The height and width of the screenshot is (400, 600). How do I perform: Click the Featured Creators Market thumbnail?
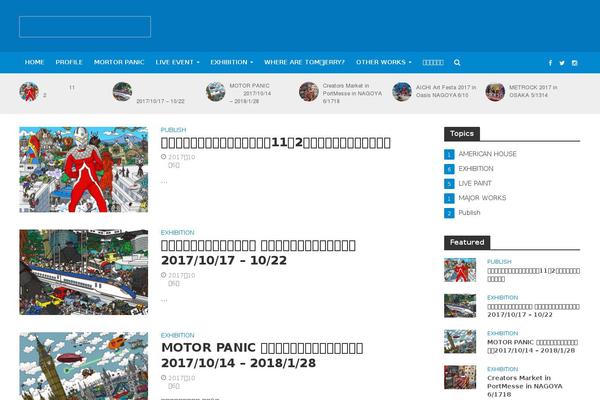coord(460,377)
